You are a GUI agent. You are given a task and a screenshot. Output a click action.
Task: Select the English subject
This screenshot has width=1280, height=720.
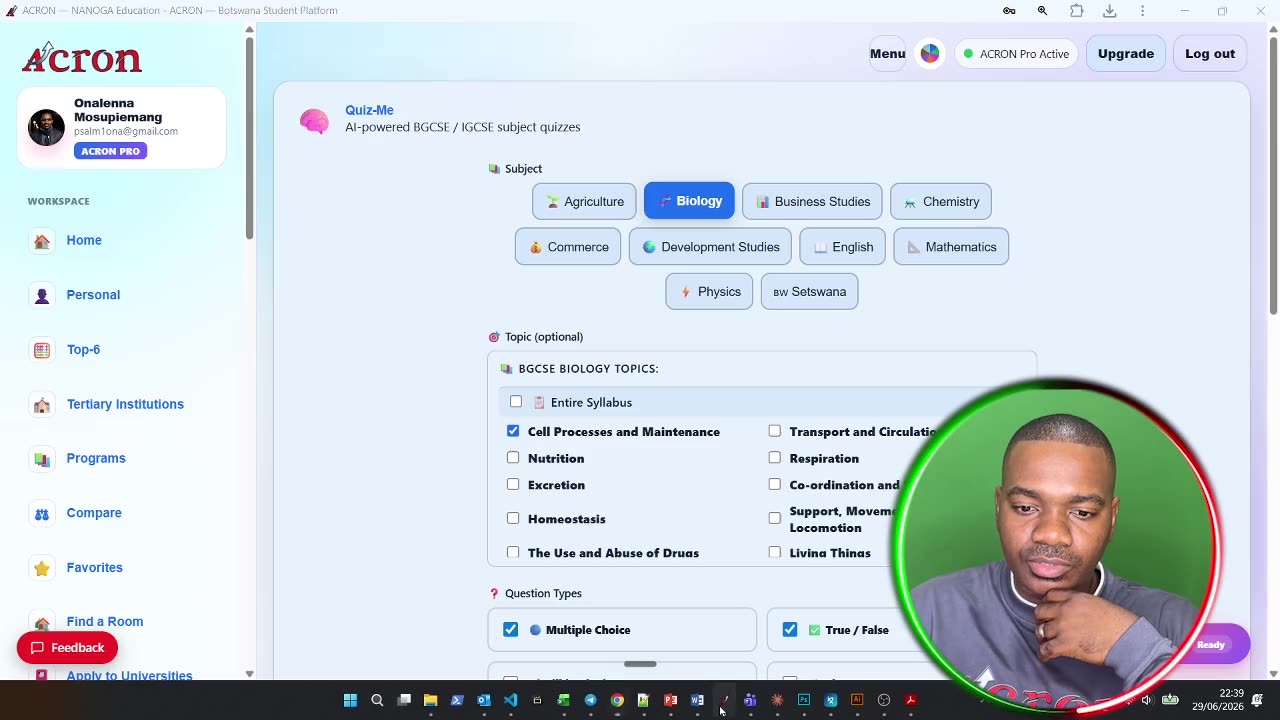(x=842, y=247)
